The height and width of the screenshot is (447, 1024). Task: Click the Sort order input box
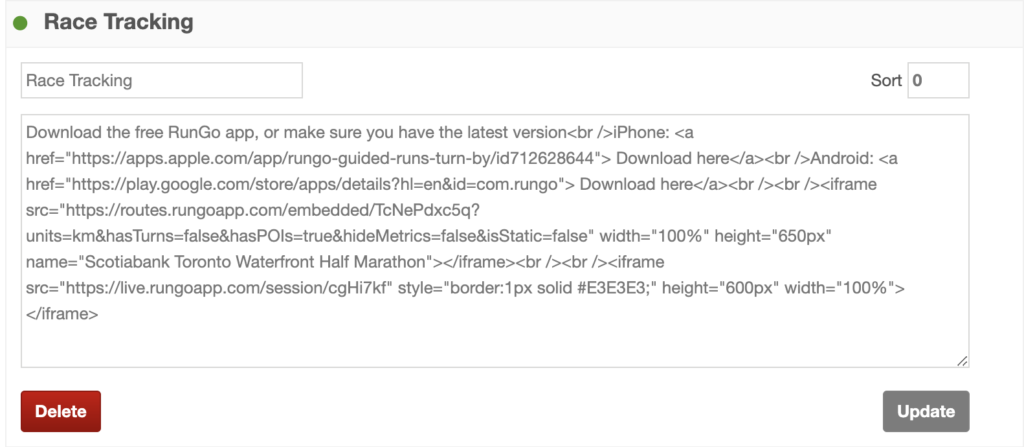(x=938, y=80)
